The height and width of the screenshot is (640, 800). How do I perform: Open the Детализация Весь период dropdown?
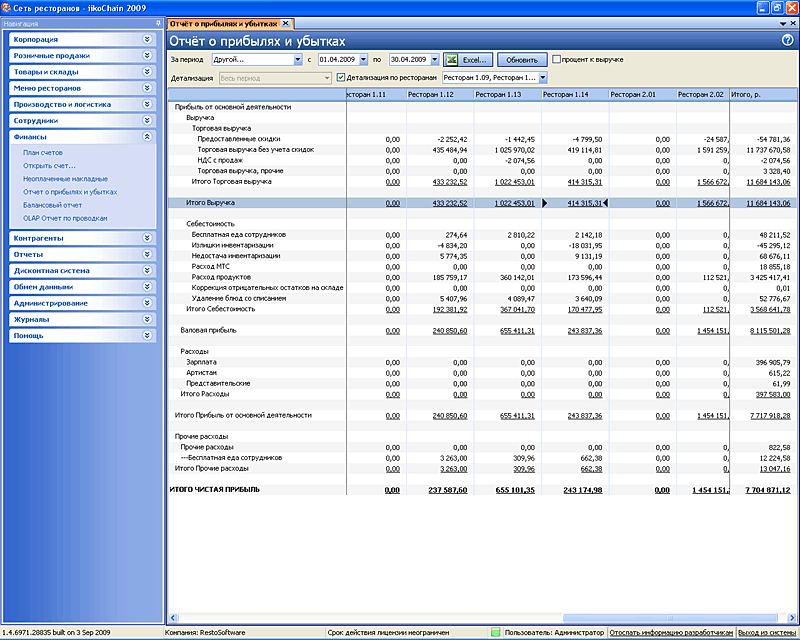click(327, 78)
